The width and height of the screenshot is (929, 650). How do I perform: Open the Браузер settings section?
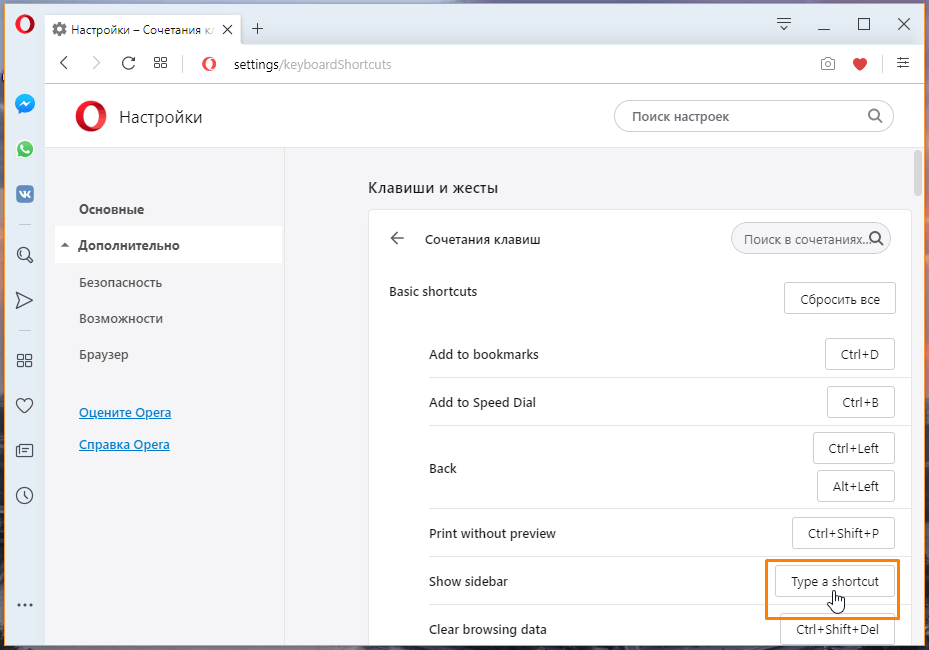point(104,354)
